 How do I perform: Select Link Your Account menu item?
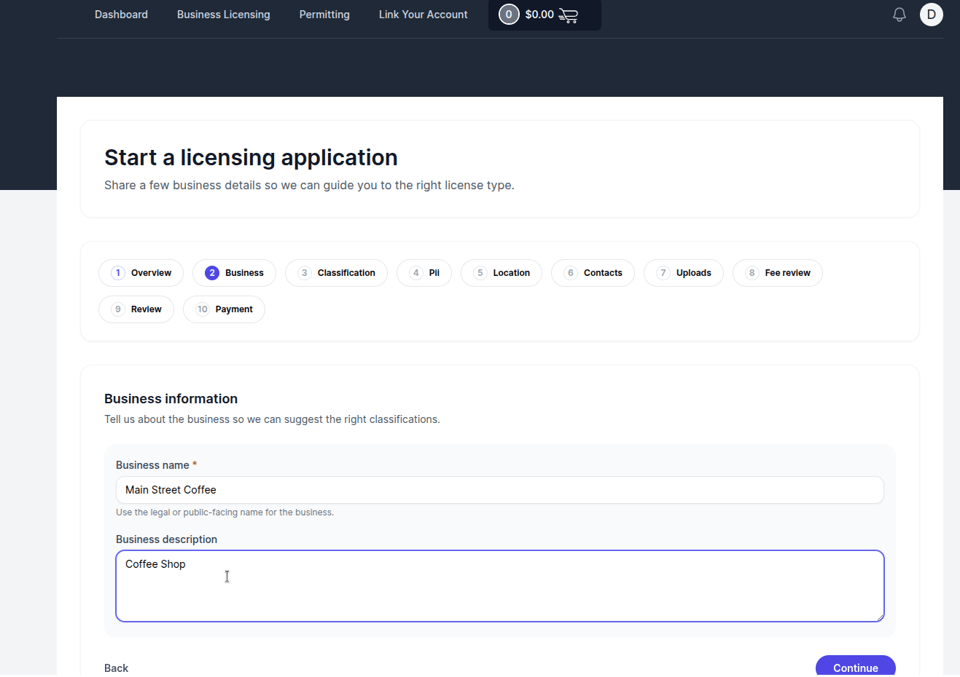tap(423, 15)
